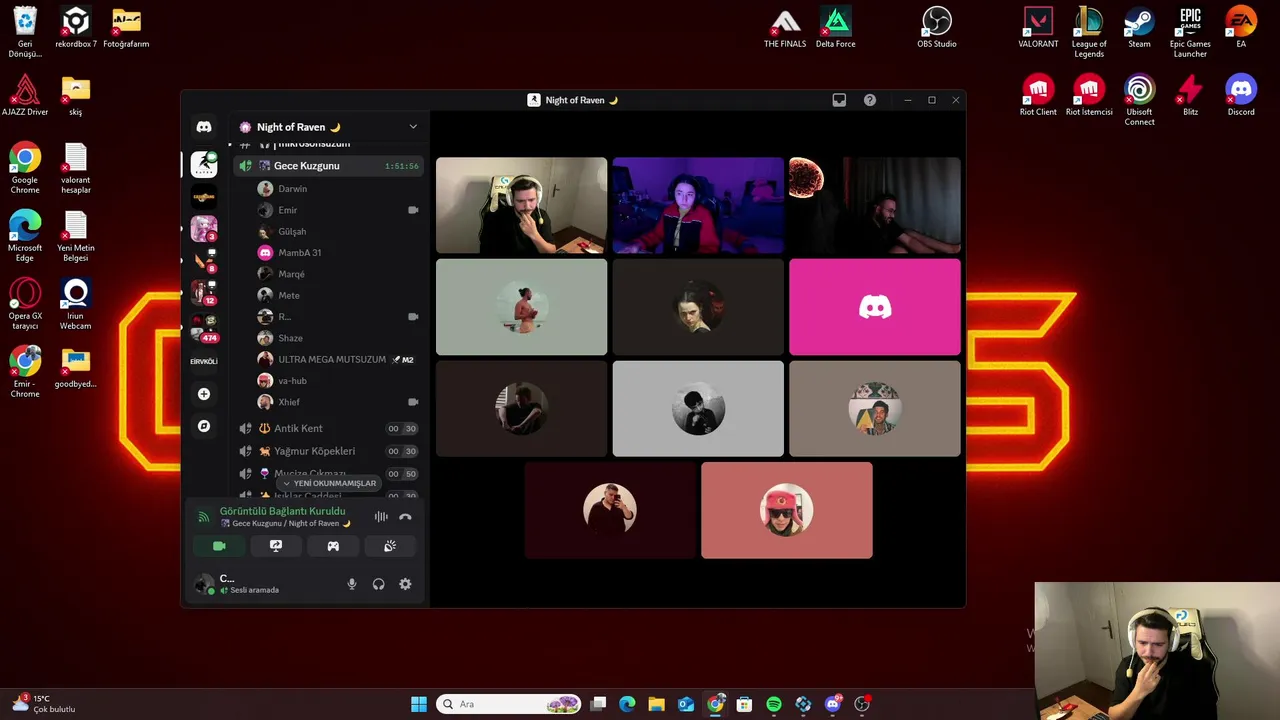This screenshot has height=720, width=1280.
Task: Open EIRVKÖLİ server icon
Action: pos(204,361)
